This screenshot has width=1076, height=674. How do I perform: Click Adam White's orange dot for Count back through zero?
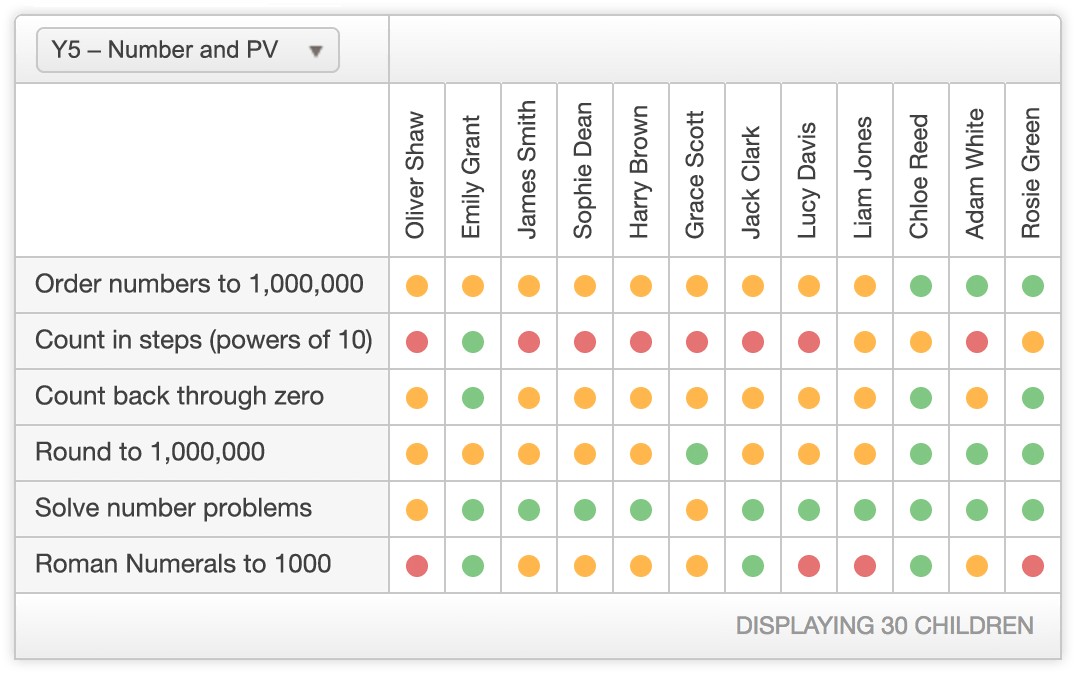pyautogui.click(x=977, y=397)
